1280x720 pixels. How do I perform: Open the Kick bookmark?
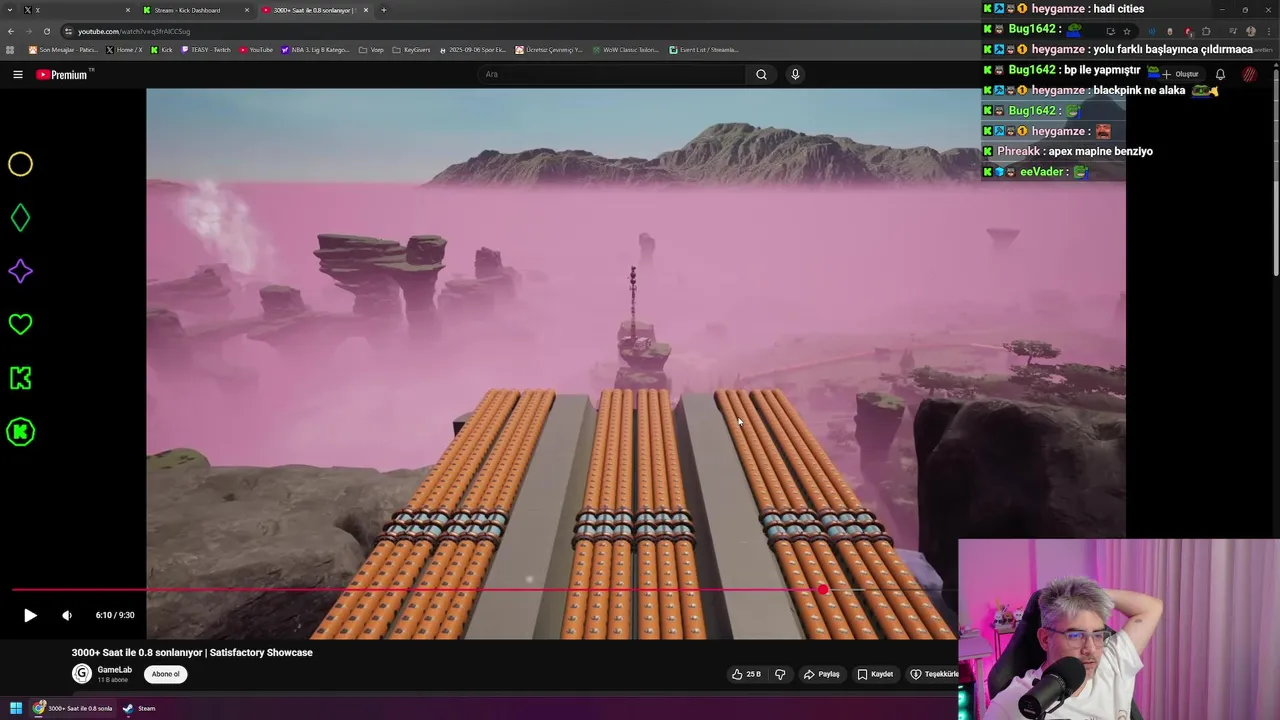[162, 49]
